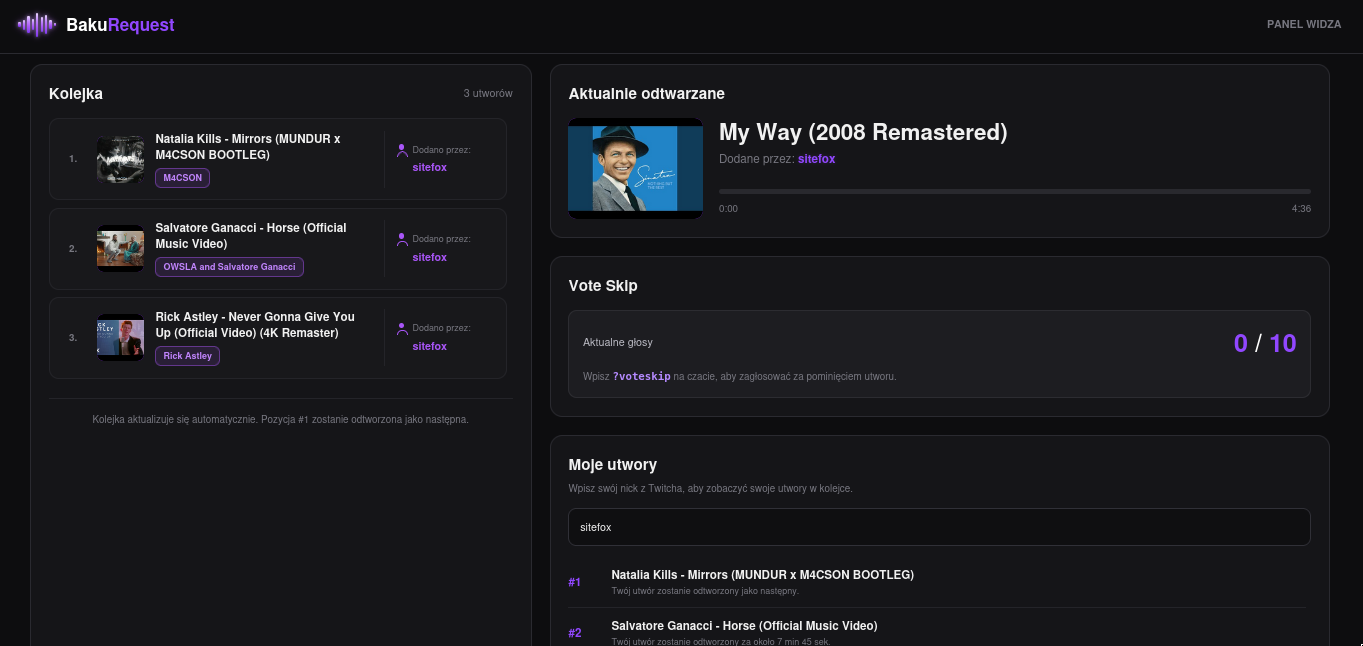1363x646 pixels.
Task: Click the user icon in Salvatore Ganacci row
Action: tap(402, 240)
